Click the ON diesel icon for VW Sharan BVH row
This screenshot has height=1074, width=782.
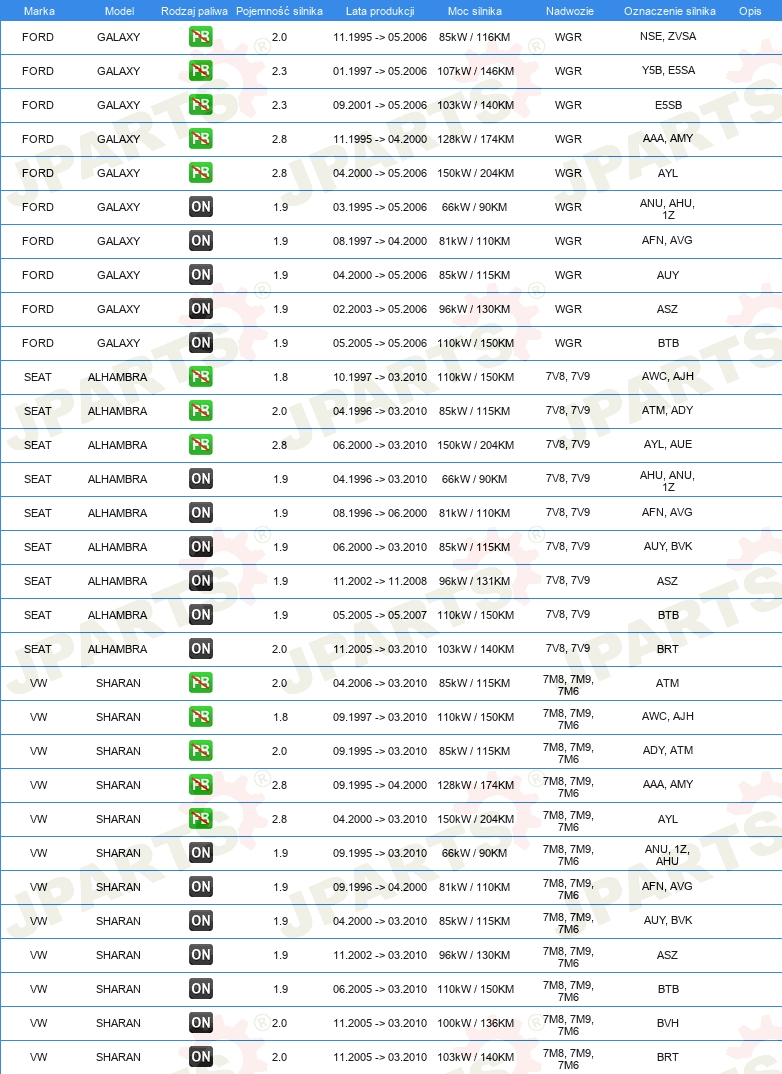point(201,1023)
